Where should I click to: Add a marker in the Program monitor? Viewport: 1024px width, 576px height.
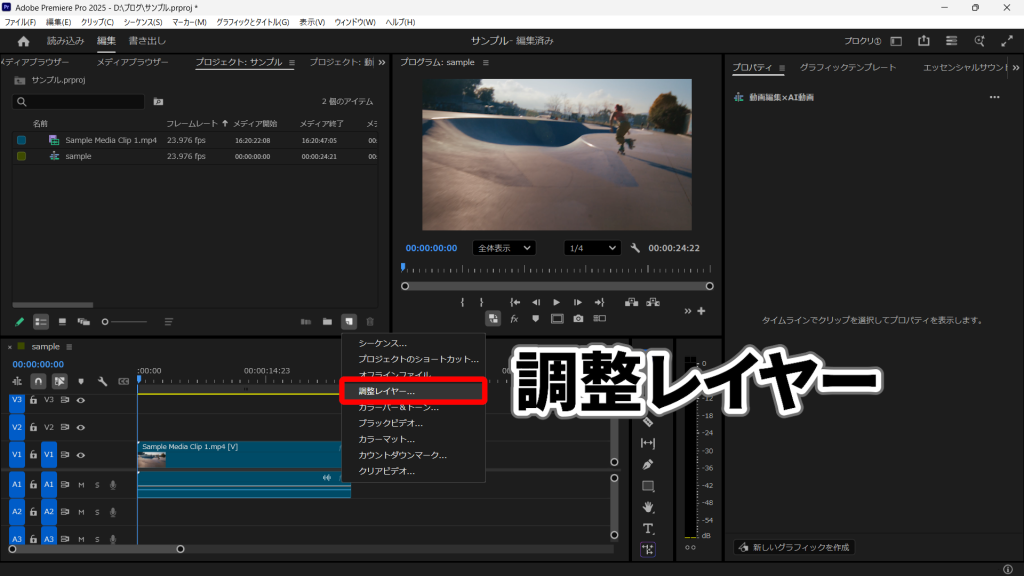pos(536,318)
